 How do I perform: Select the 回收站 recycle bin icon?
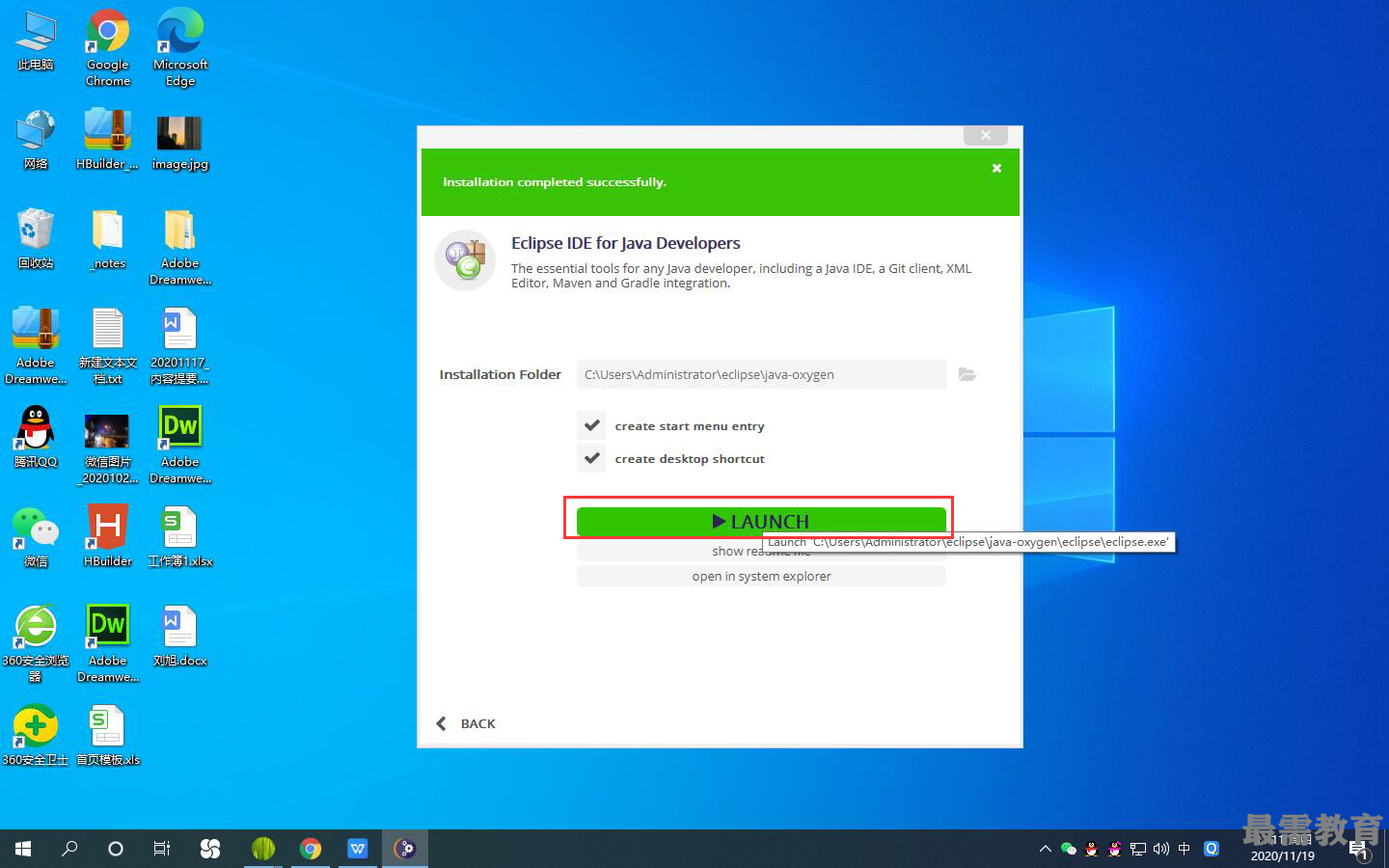(x=36, y=239)
